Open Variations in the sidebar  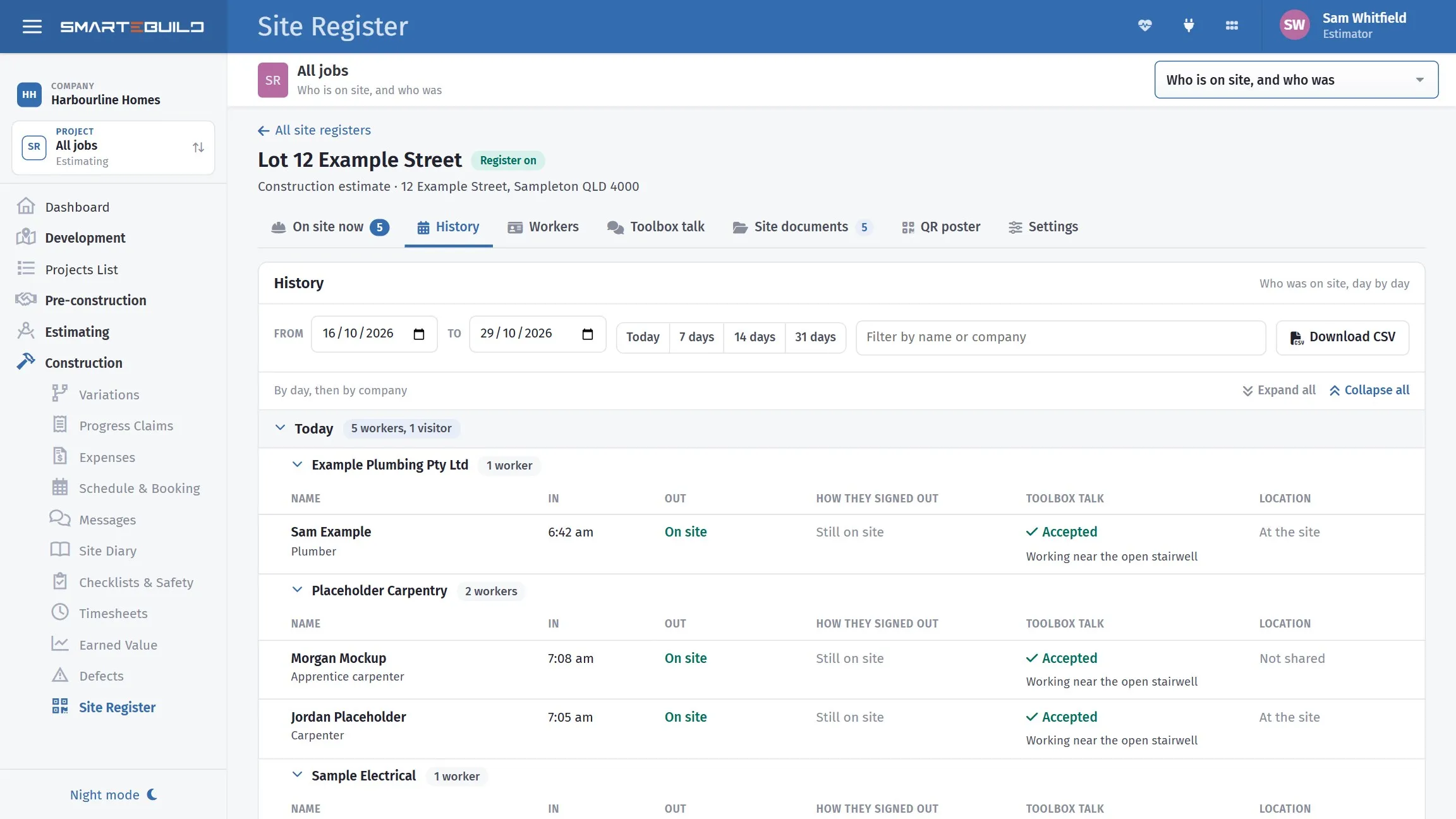[x=109, y=394]
